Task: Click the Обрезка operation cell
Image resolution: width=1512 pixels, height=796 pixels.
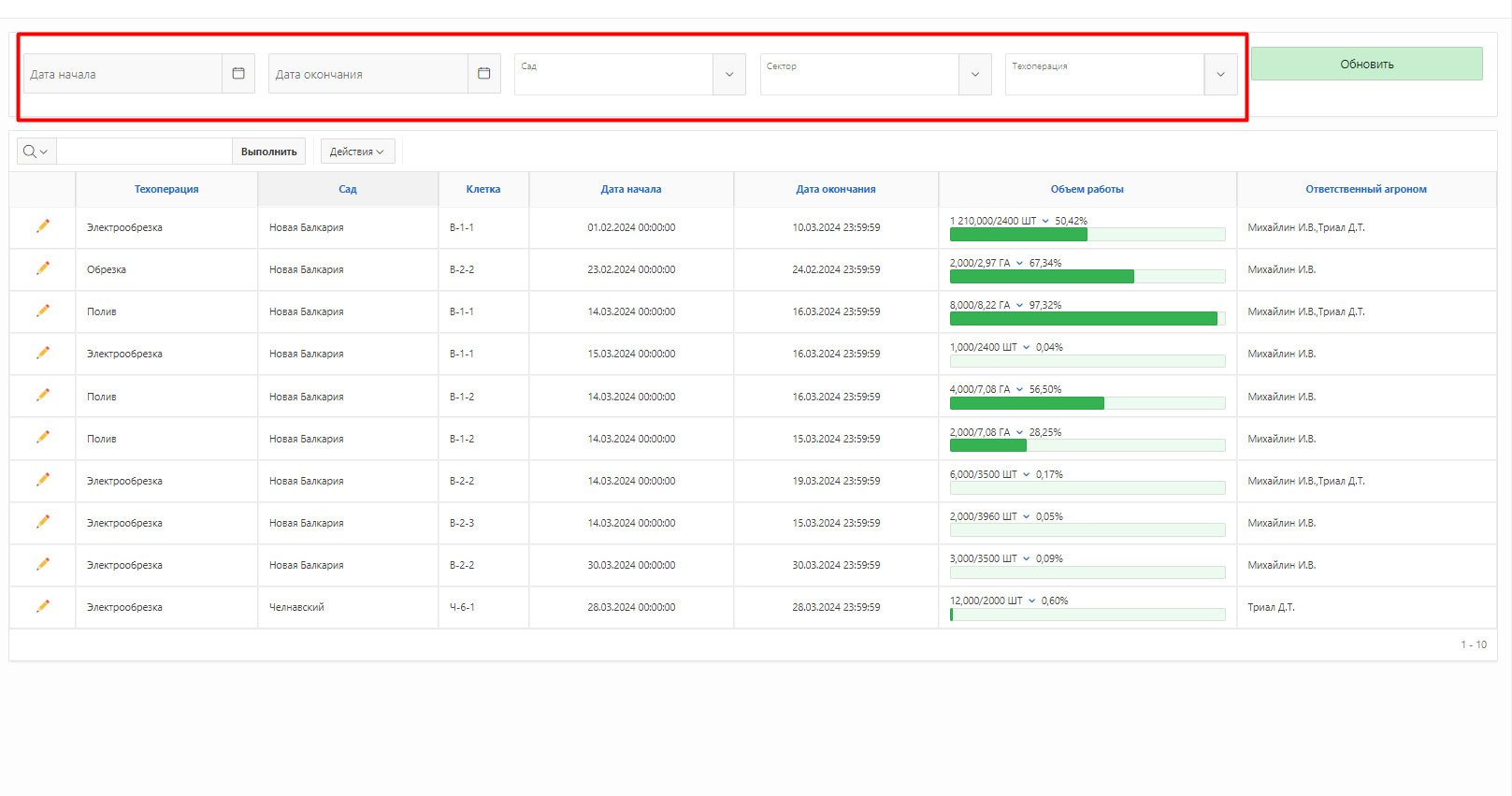Action: [x=107, y=269]
